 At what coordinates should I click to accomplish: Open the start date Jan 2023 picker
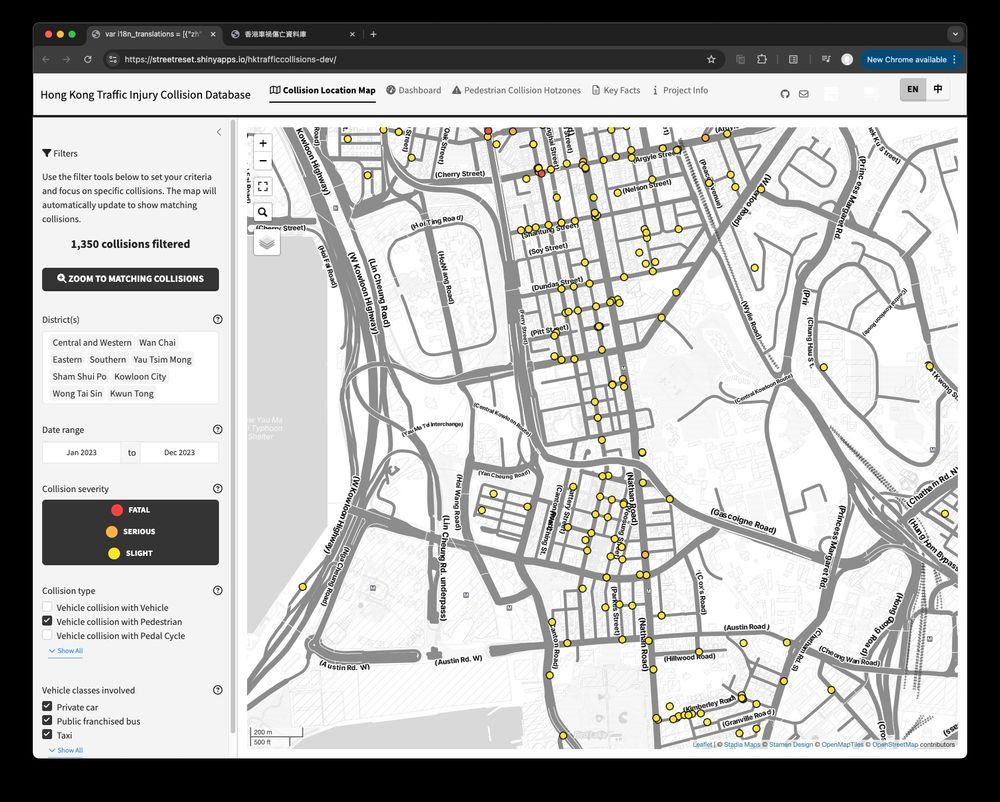point(82,453)
